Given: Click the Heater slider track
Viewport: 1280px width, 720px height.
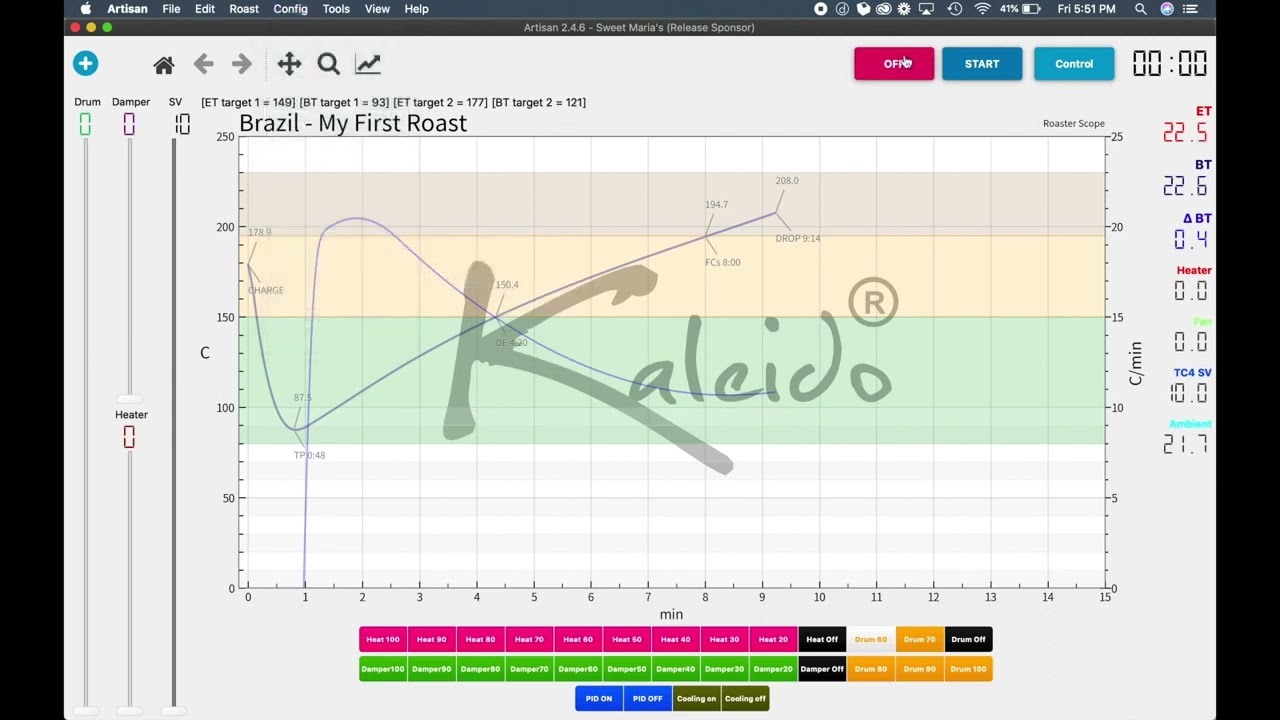Looking at the screenshot, I should [x=129, y=580].
